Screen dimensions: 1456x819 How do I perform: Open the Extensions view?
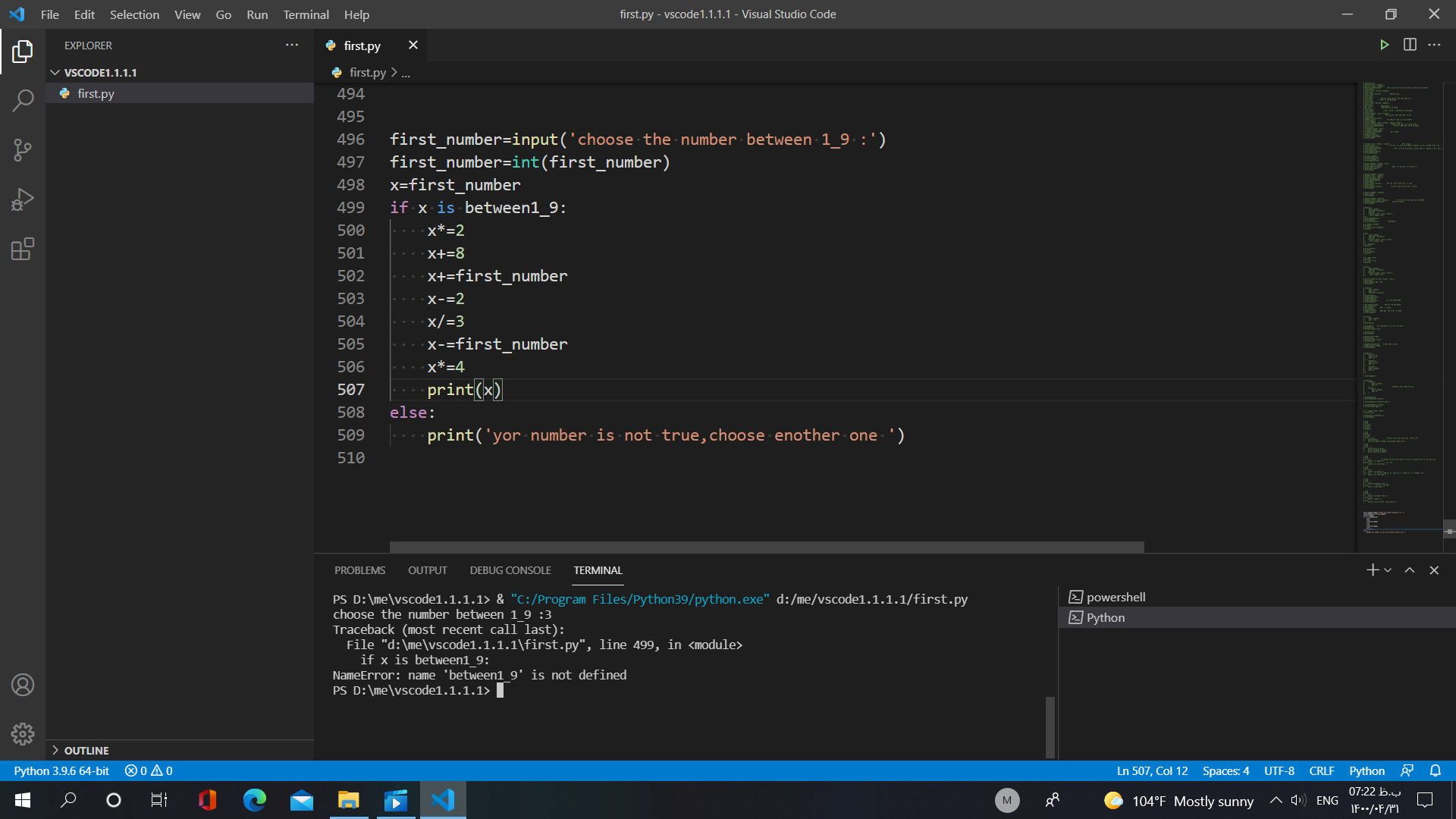point(23,249)
